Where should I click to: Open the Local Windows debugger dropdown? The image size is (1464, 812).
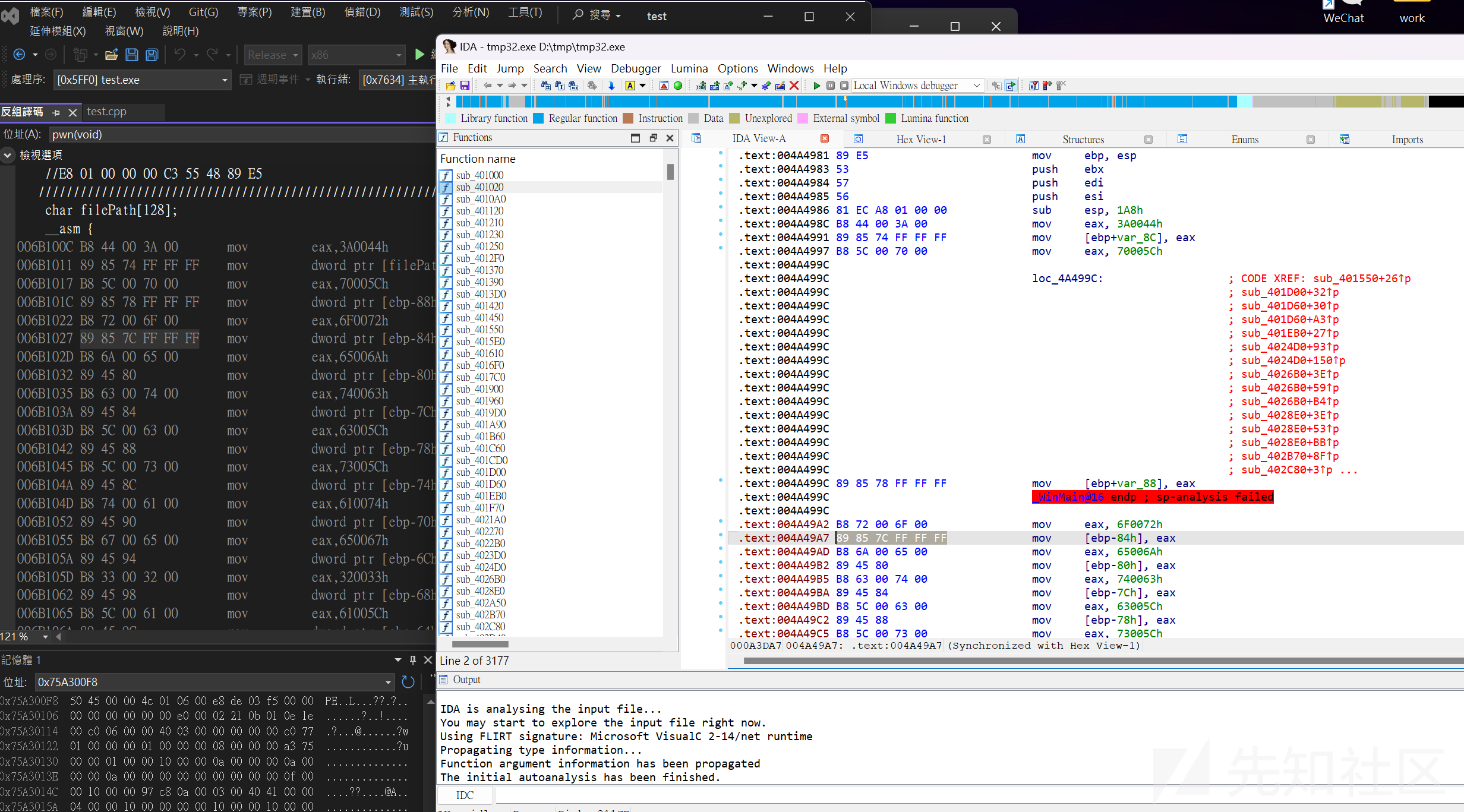pos(917,86)
